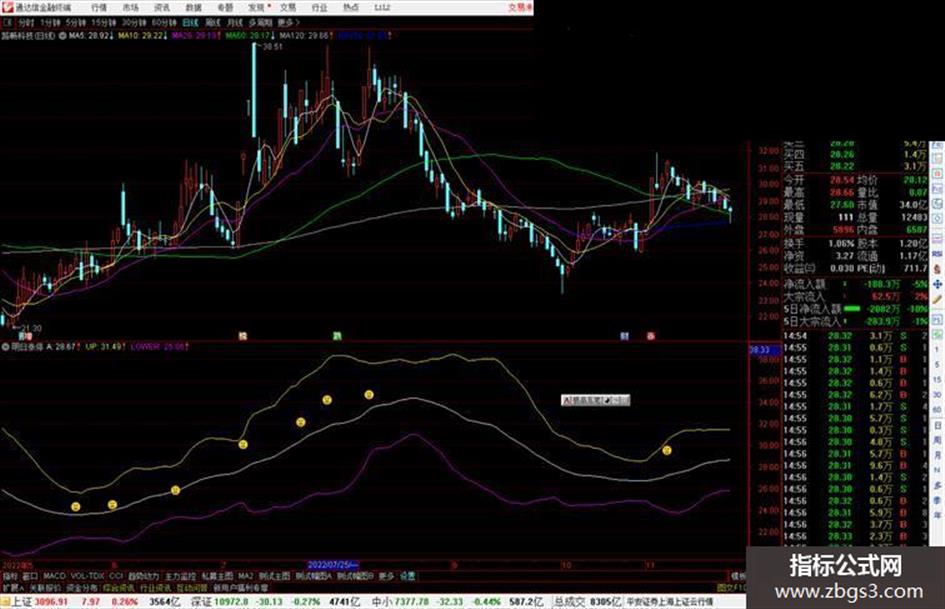Select the 私募主图 indicator tab

pos(217,576)
